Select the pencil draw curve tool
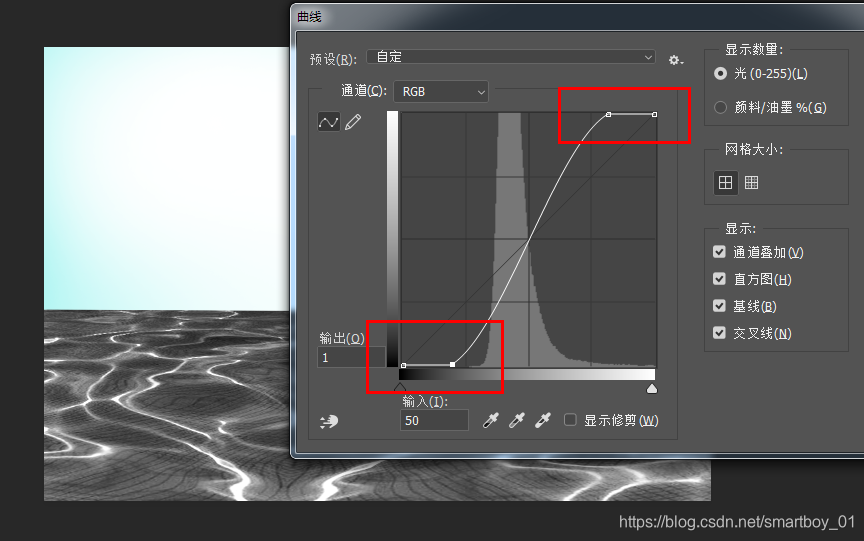Screen dimensions: 864x541 click(353, 122)
